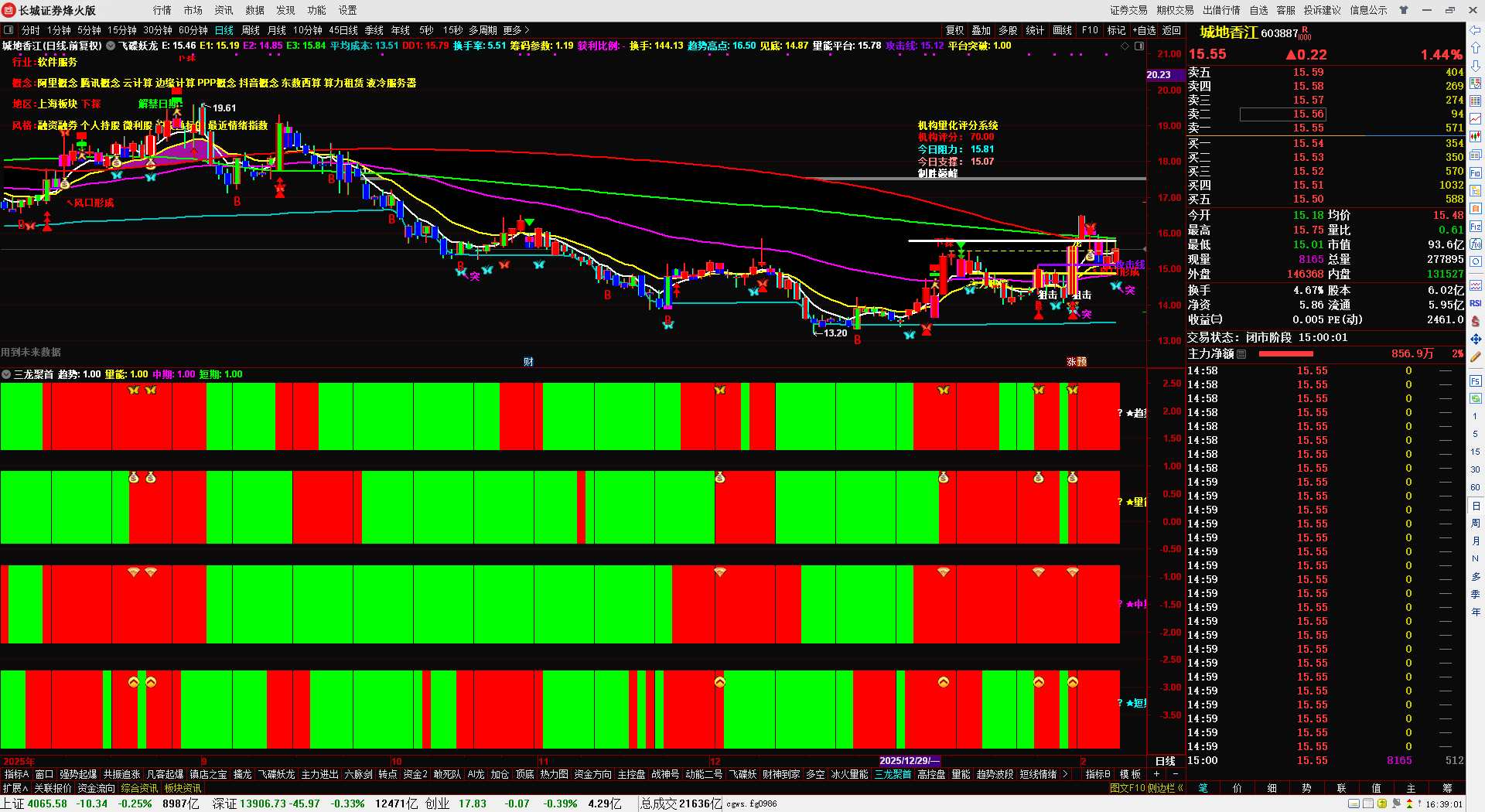Open the 设置 menu

(348, 10)
